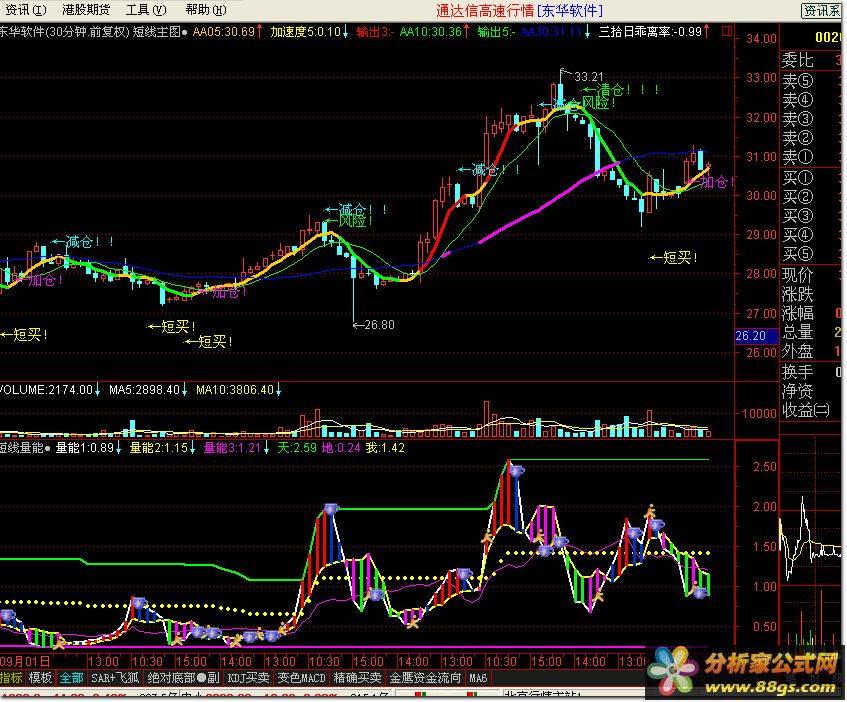Click the AA05:30.69 indicator value

coord(224,32)
